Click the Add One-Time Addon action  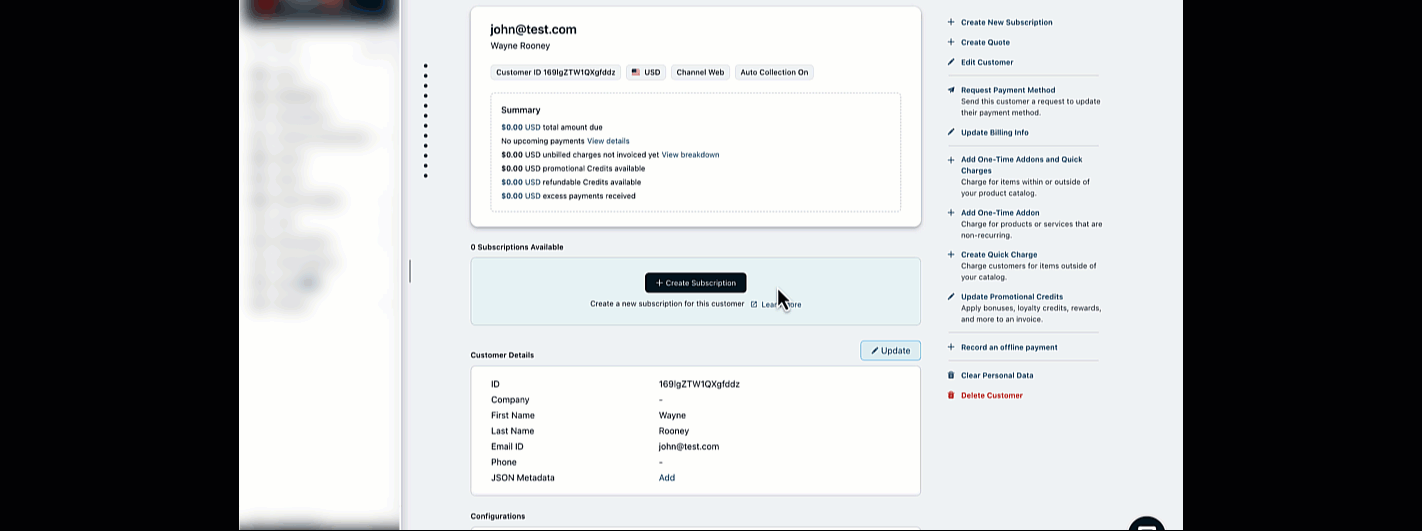tap(1000, 213)
